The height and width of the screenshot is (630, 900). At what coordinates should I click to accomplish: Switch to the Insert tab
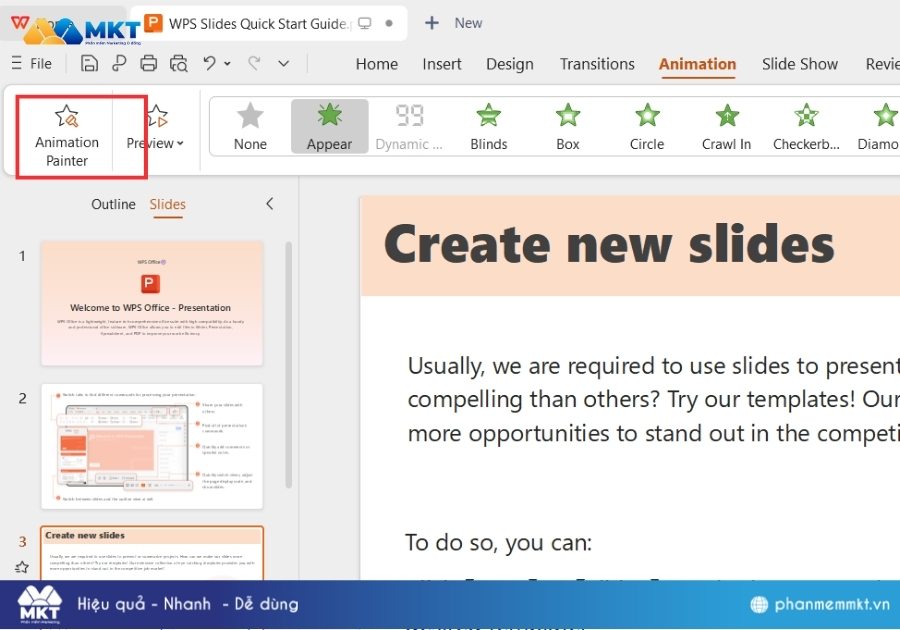pos(441,64)
